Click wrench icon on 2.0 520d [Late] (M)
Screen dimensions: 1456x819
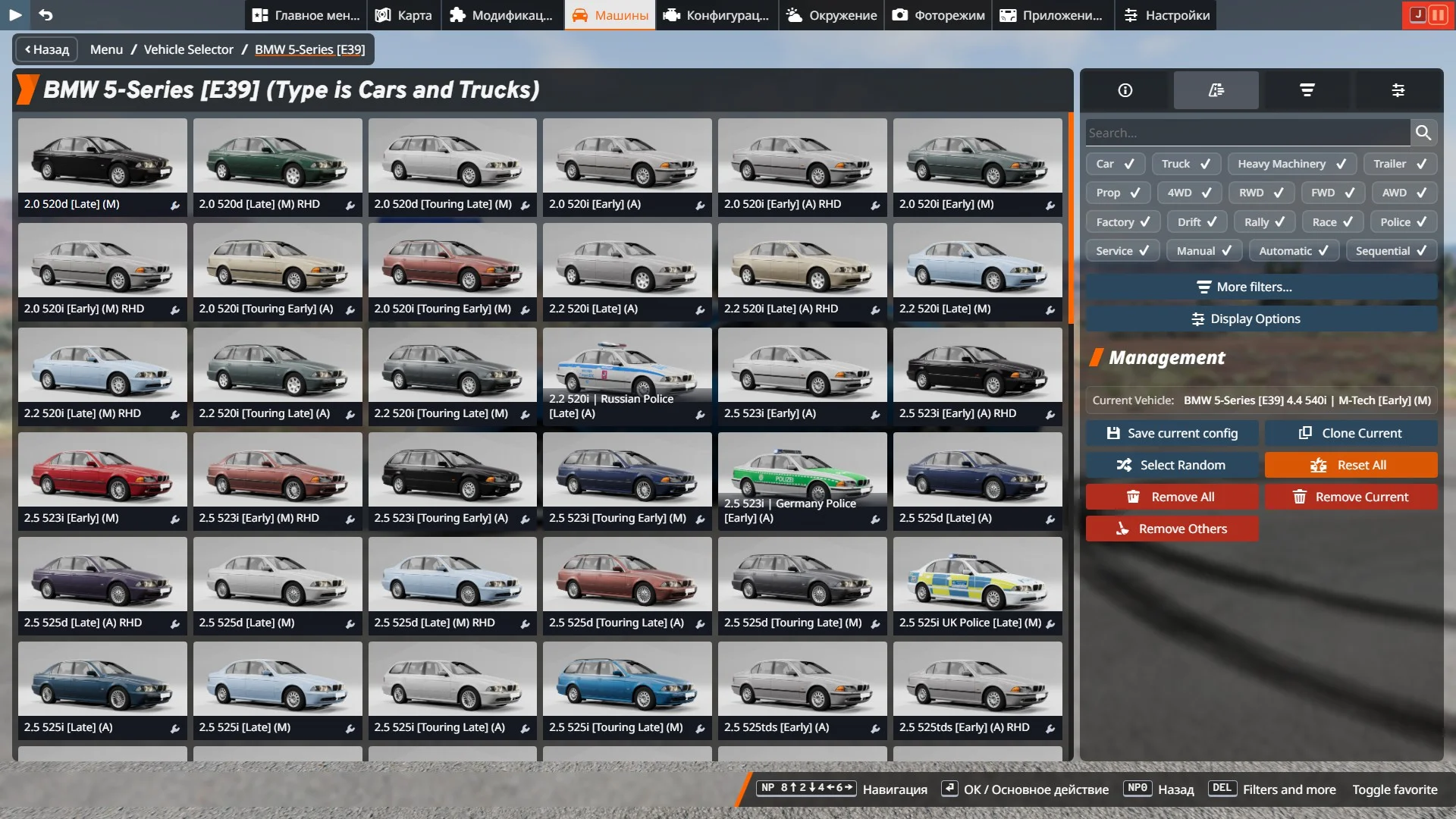175,206
